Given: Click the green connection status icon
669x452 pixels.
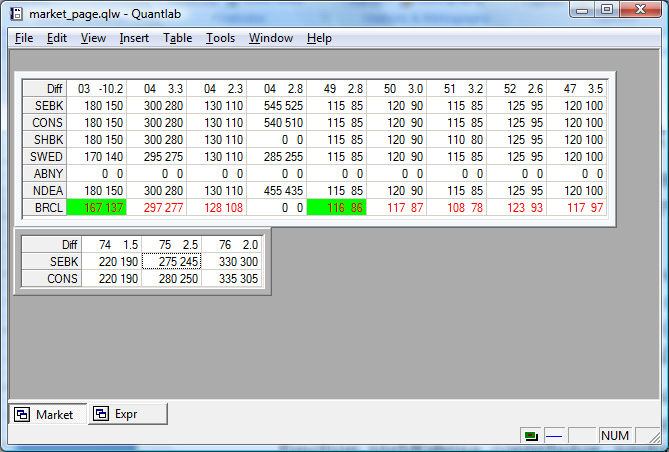Looking at the screenshot, I should [531, 436].
